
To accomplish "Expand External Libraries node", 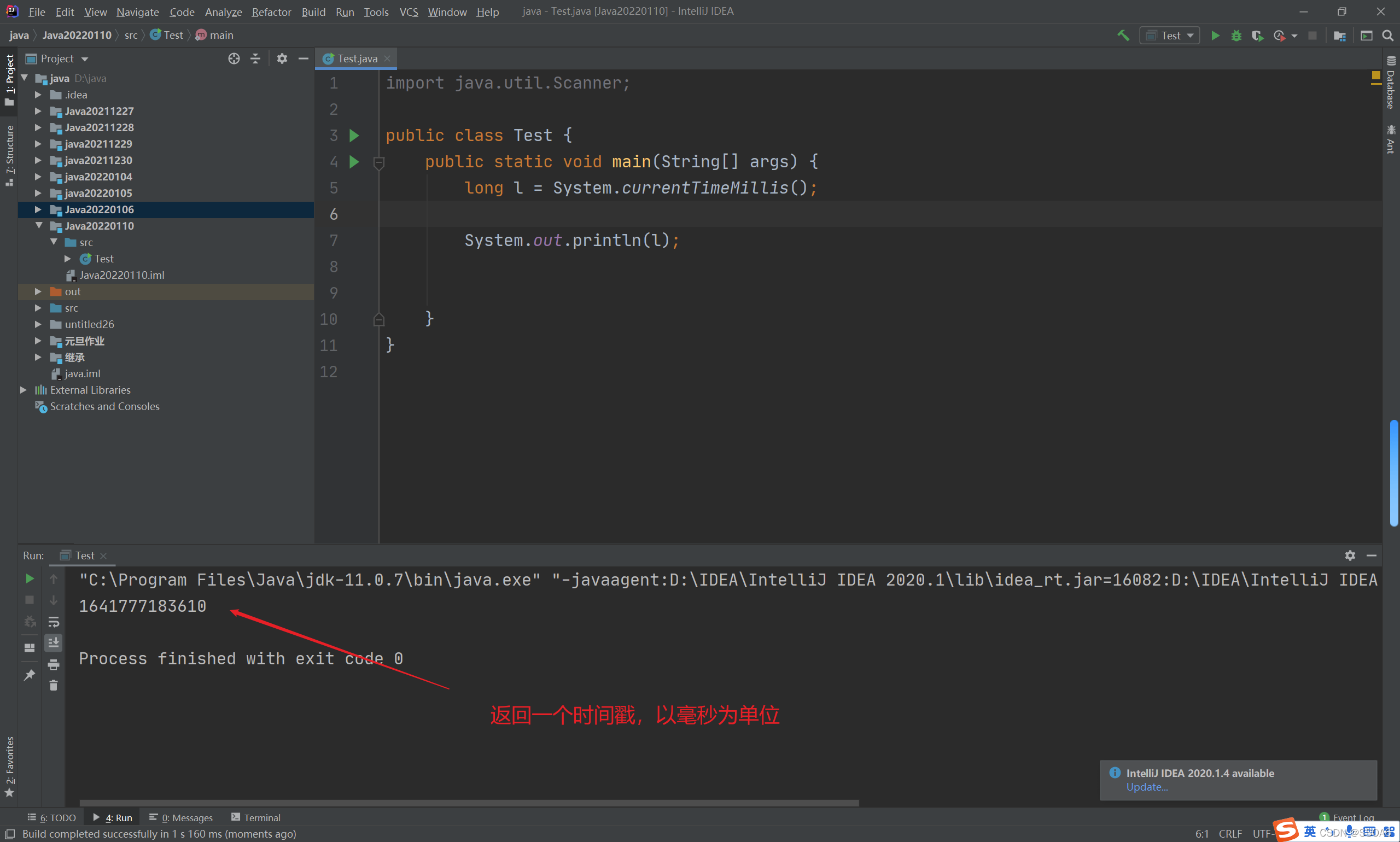I will point(24,390).
